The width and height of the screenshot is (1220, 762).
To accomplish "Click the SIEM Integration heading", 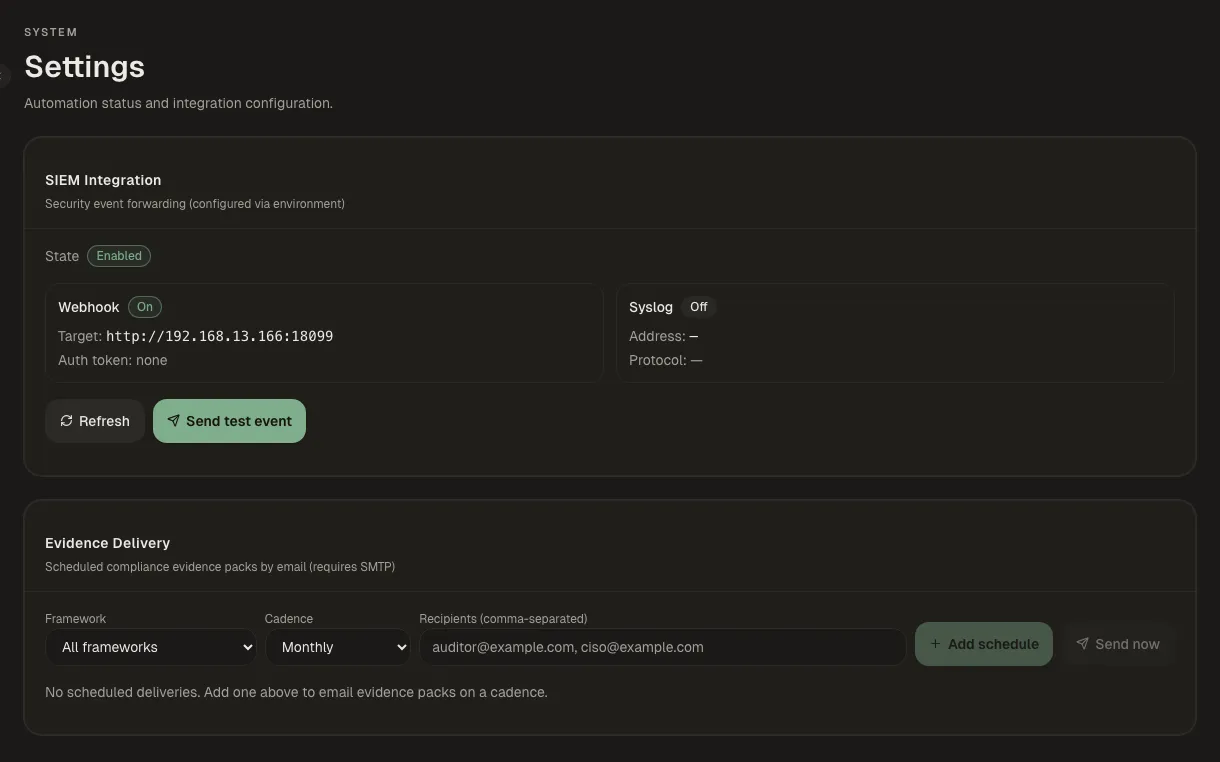I will 103,180.
